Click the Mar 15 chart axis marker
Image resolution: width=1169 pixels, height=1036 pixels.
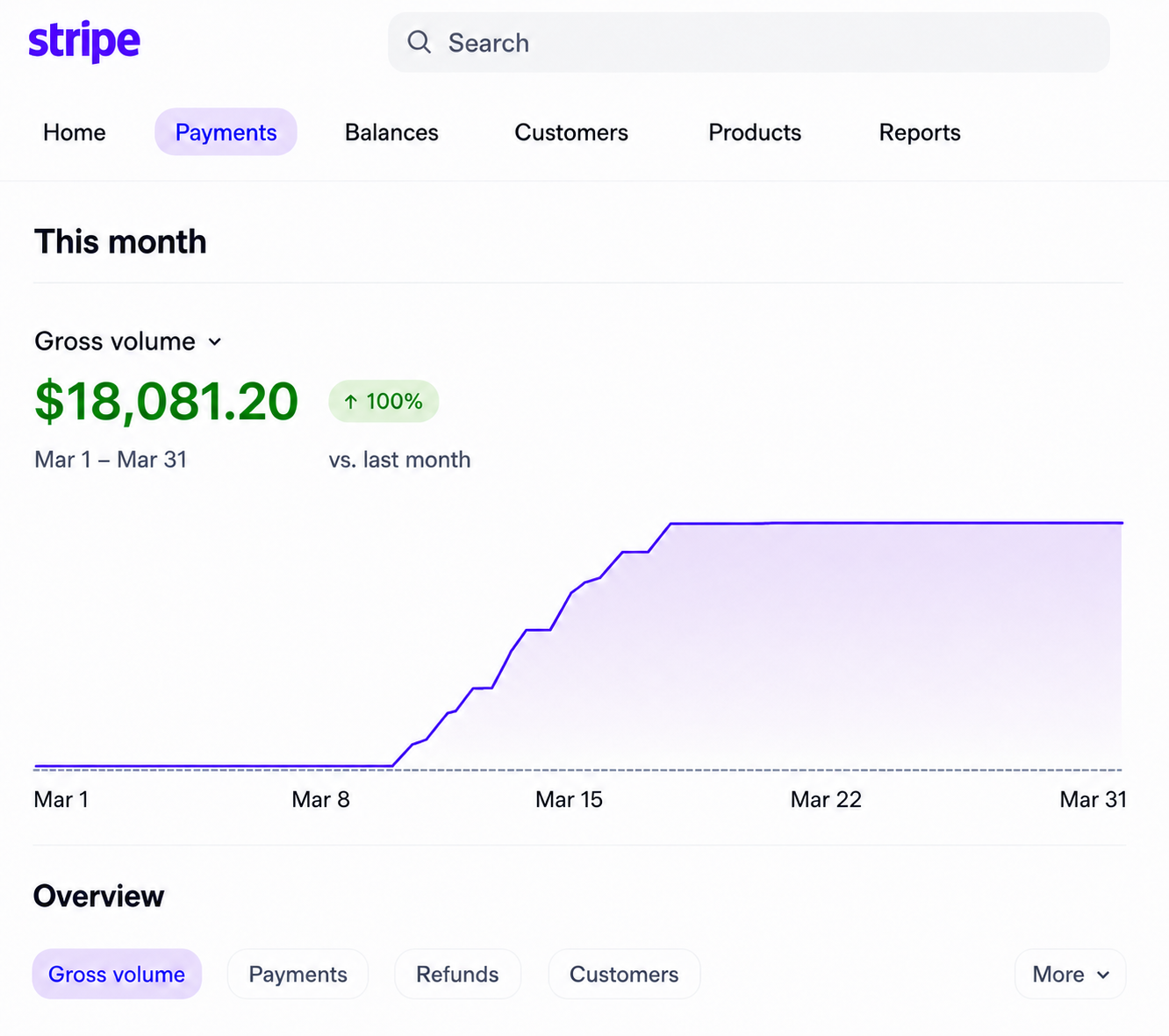tap(569, 799)
